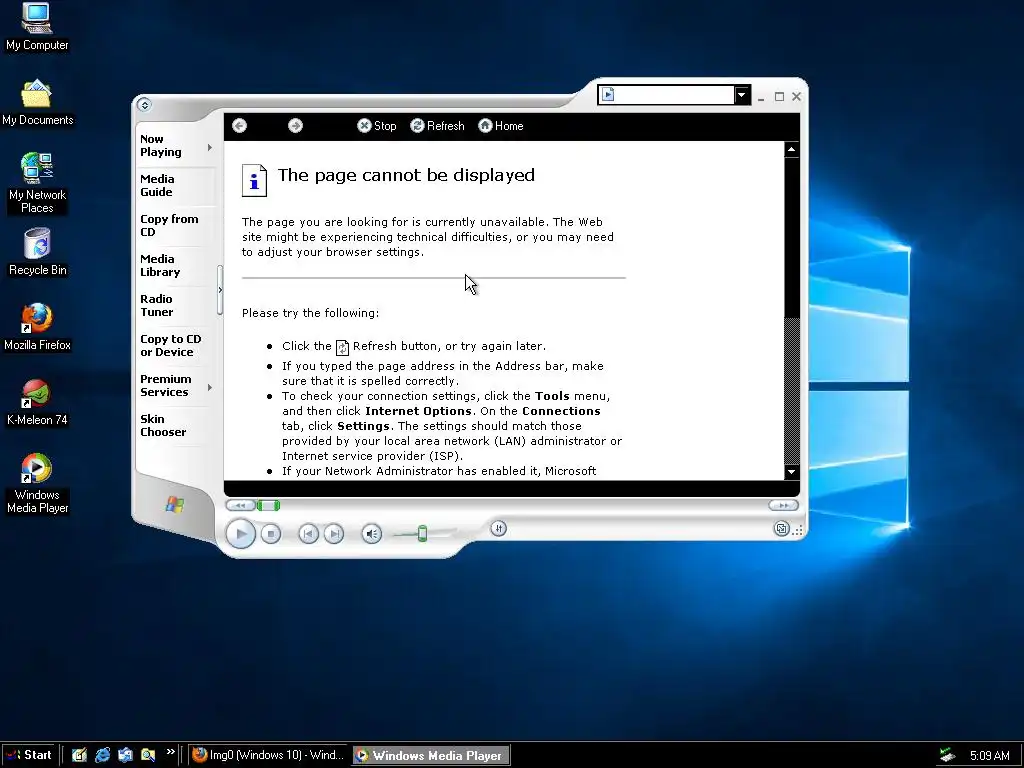Click the Windows logo in player
Viewport: 1024px width, 768px height.
174,504
